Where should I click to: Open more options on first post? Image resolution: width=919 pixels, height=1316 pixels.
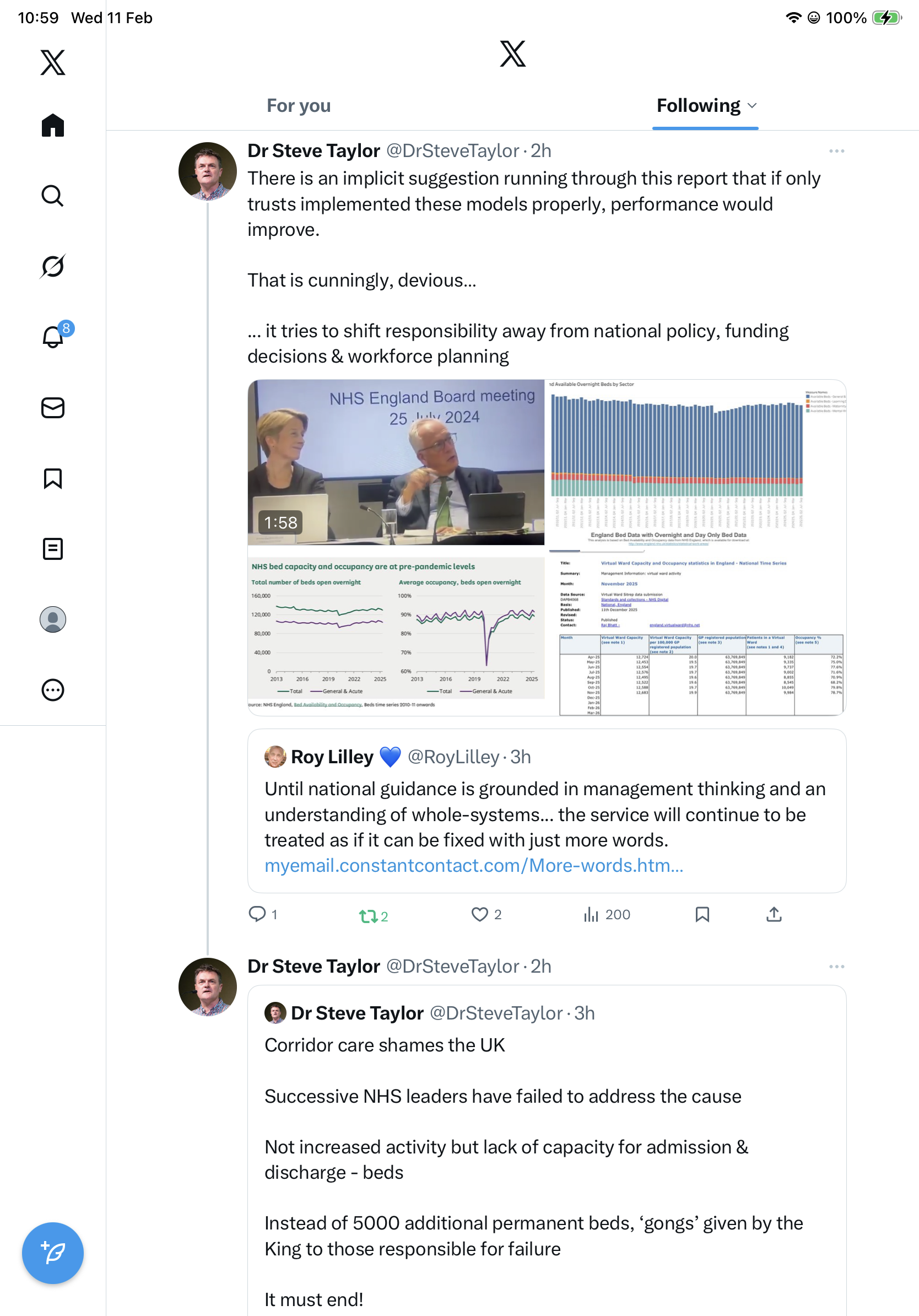[x=836, y=152]
